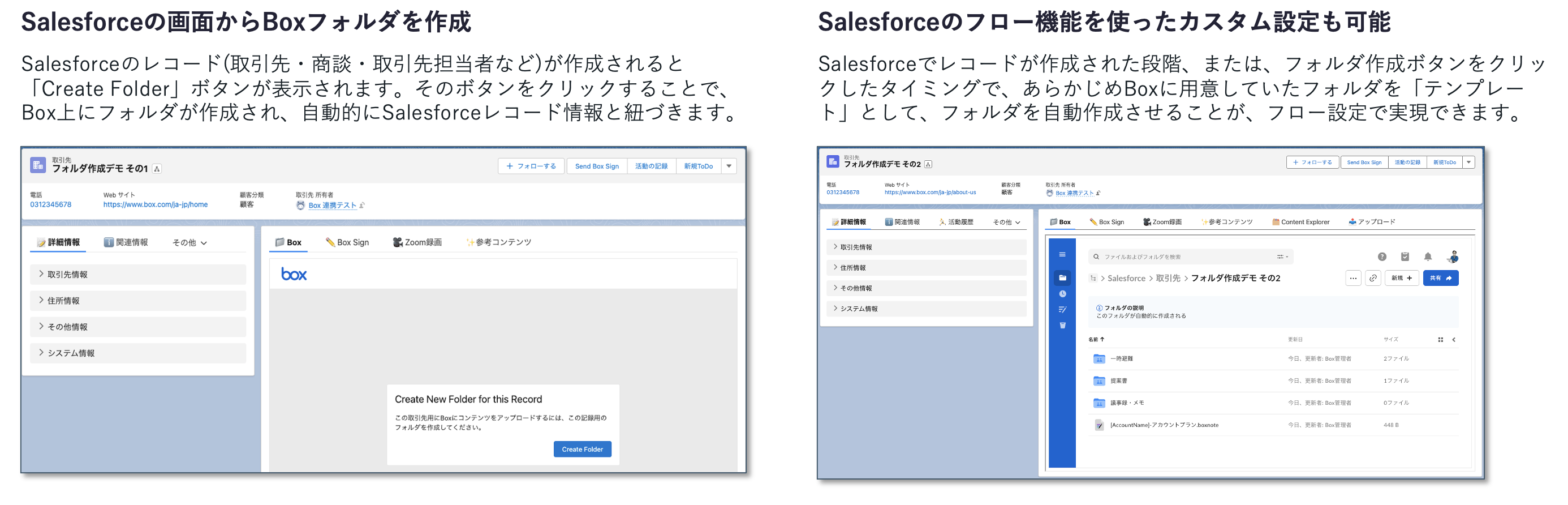Expand その他情報 section in その1 record

point(138,327)
